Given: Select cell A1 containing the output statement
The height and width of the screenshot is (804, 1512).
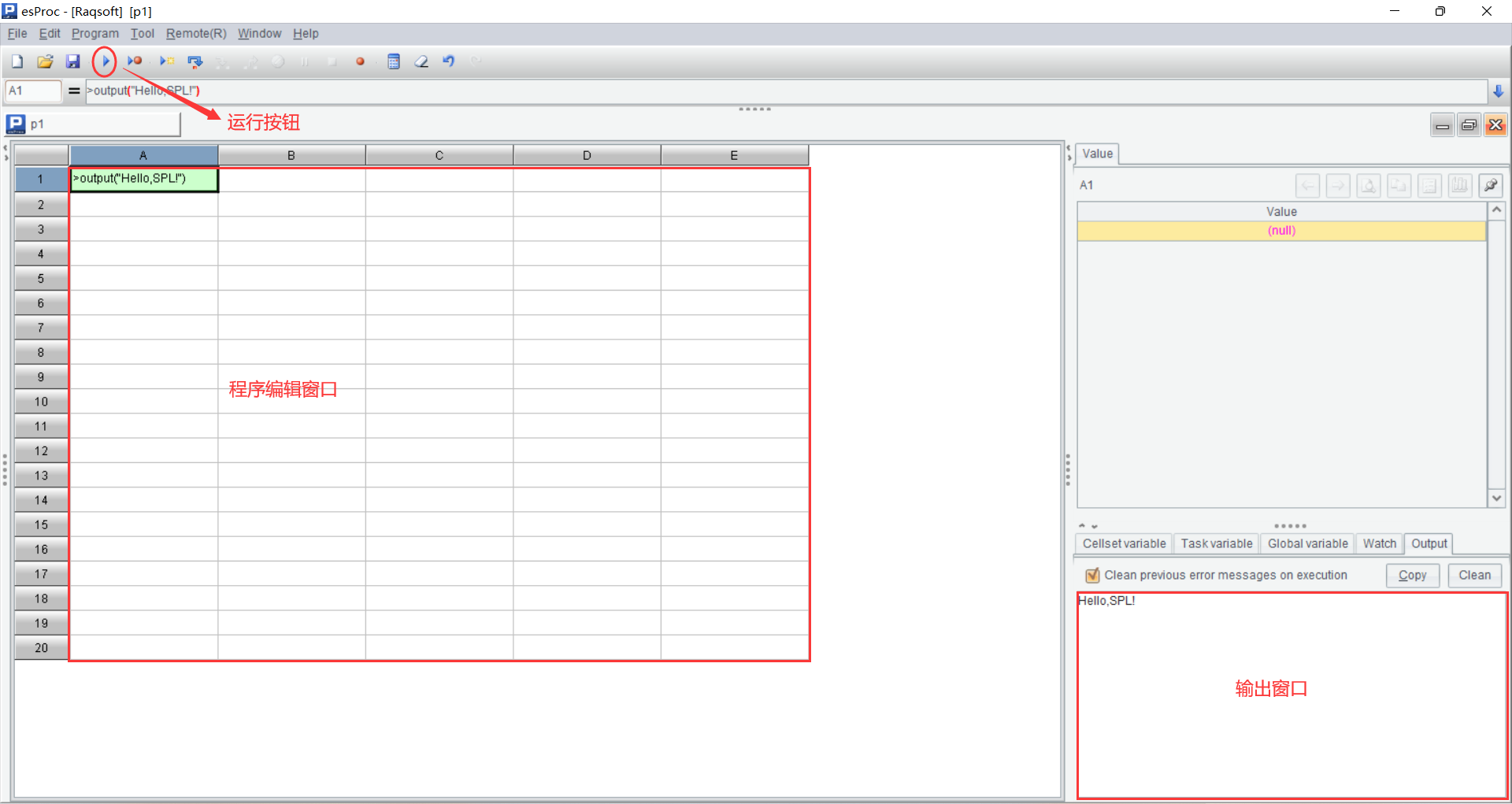Looking at the screenshot, I should click(x=143, y=180).
